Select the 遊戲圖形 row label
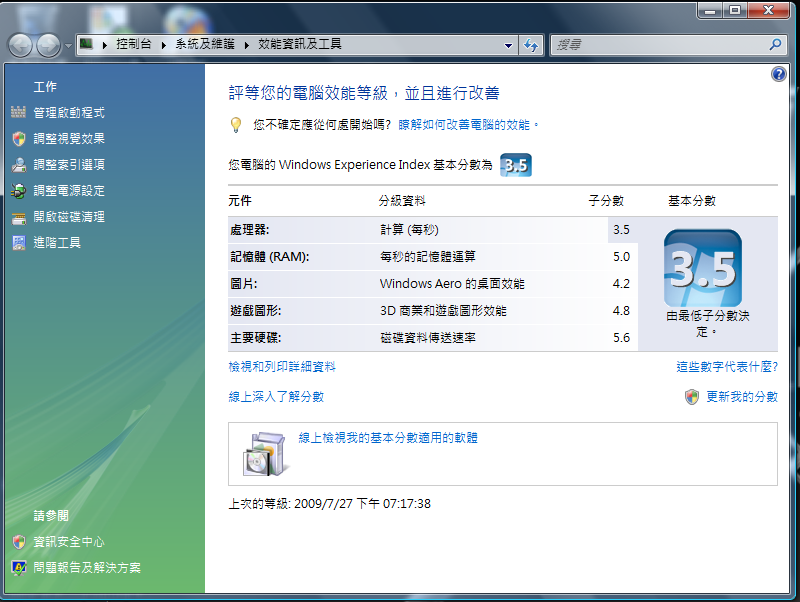Viewport: 800px width, 602px height. [x=255, y=311]
